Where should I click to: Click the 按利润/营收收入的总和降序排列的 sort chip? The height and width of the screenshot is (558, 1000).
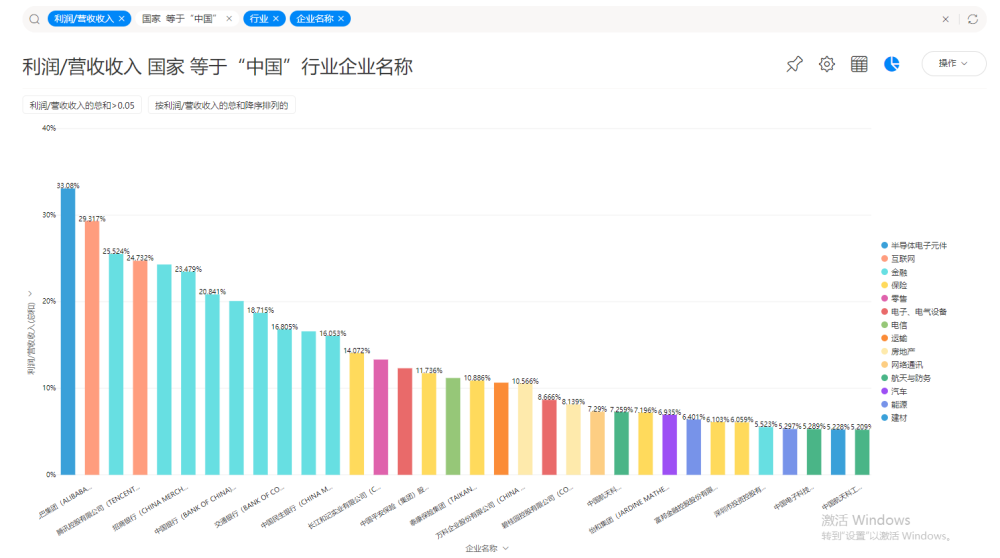[x=221, y=105]
